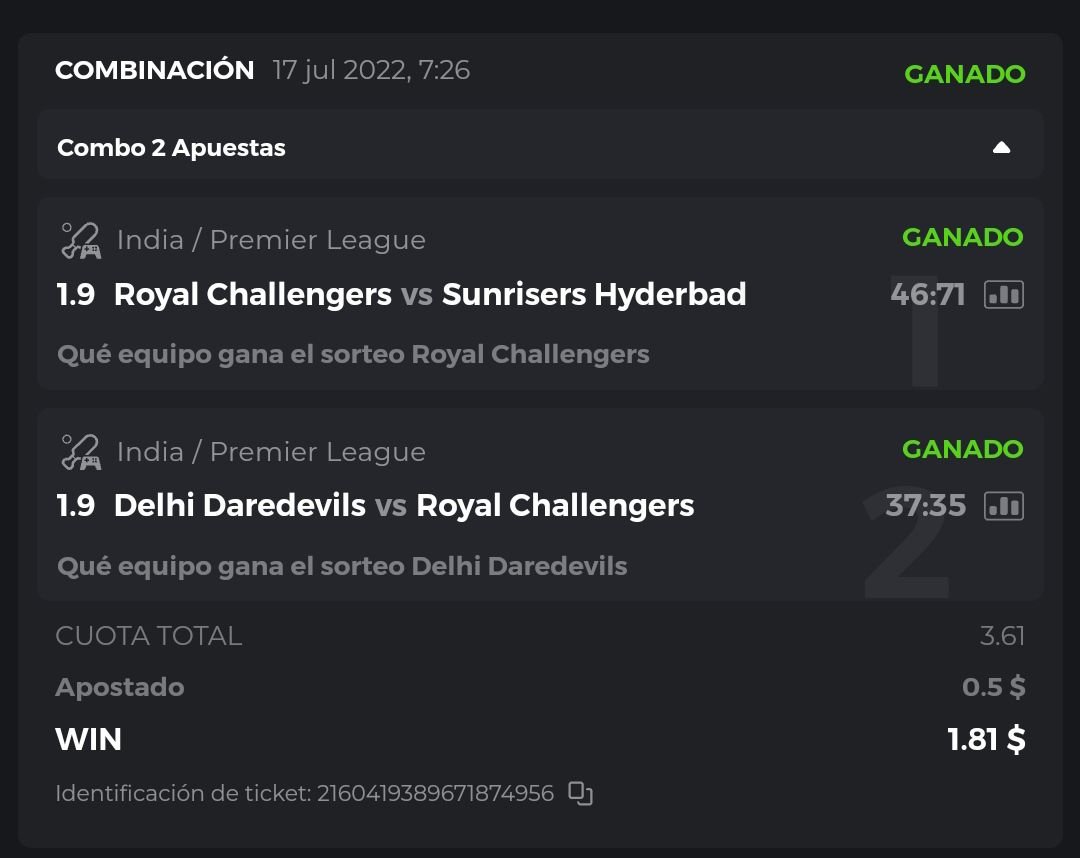This screenshot has height=858, width=1080.
Task: Open the Delhi Daredevils vs Royal Challengers match
Action: [404, 506]
